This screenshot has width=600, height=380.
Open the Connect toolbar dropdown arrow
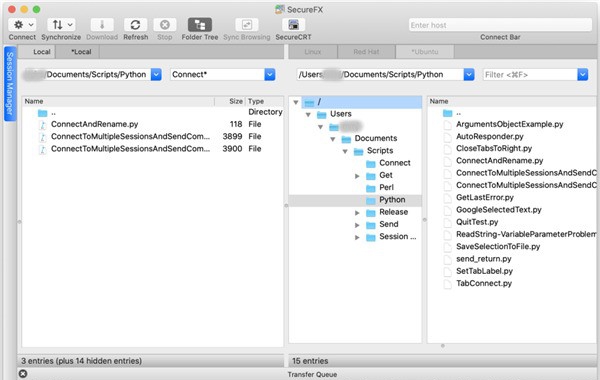tap(31, 25)
